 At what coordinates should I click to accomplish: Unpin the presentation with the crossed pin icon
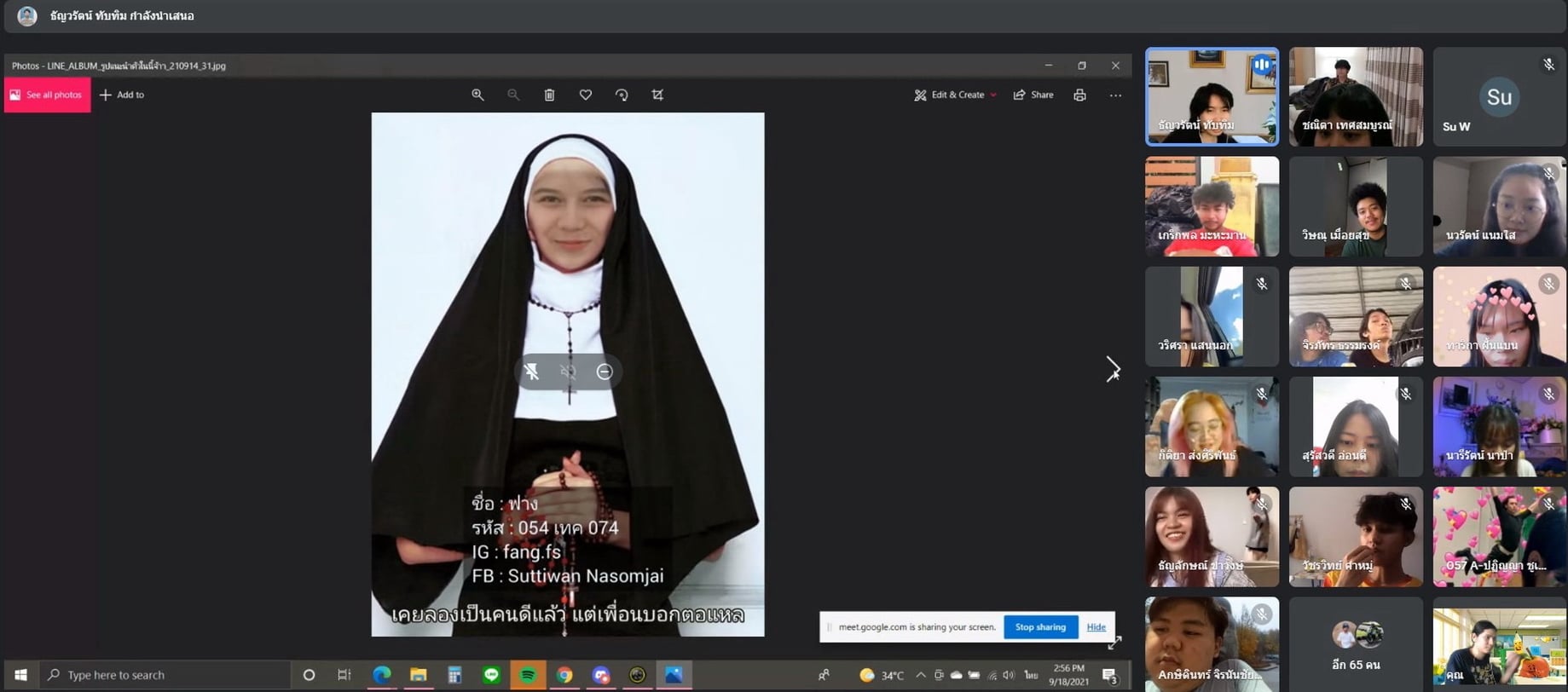tap(531, 372)
